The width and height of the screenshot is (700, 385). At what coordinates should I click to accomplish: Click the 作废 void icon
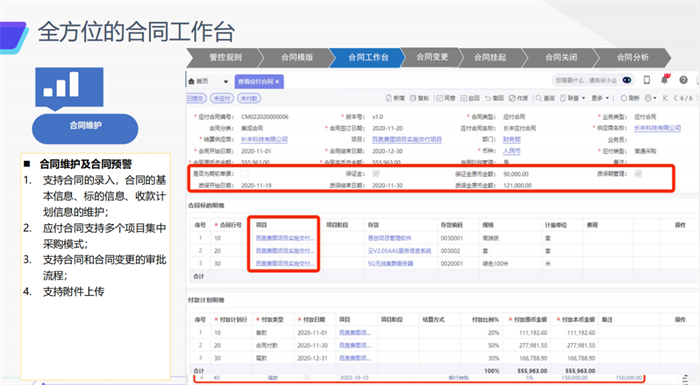tap(512, 98)
